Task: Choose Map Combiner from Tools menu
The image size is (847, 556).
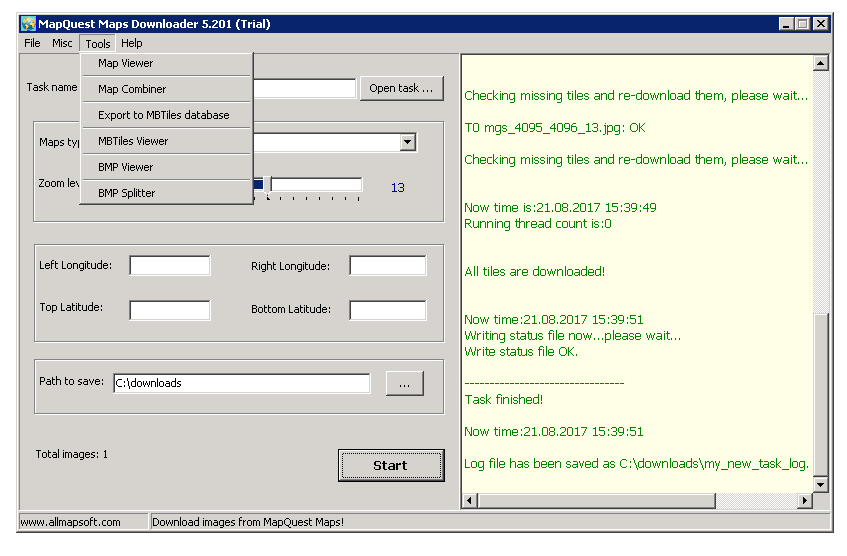Action: tap(166, 89)
